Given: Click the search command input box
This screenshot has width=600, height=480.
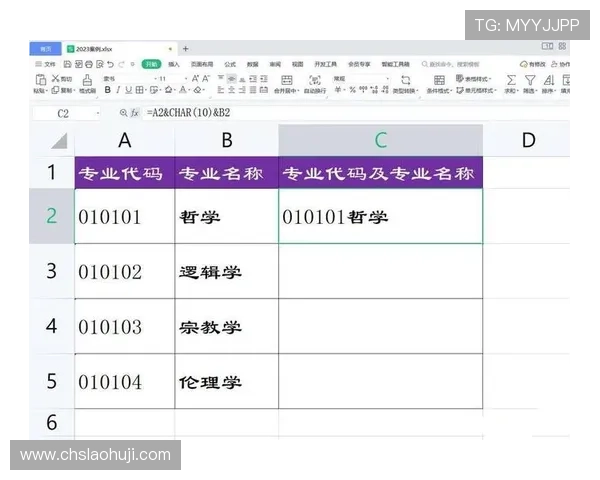Looking at the screenshot, I should 451,64.
